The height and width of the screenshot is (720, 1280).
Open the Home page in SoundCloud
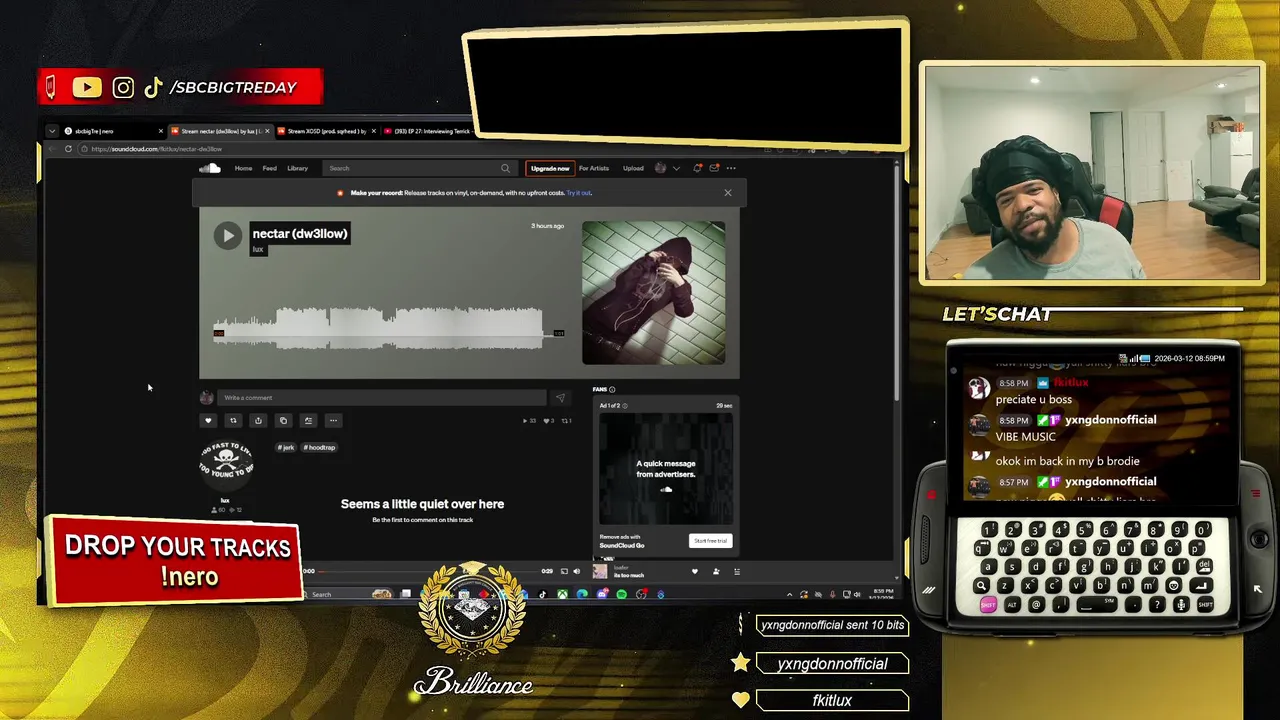point(243,168)
